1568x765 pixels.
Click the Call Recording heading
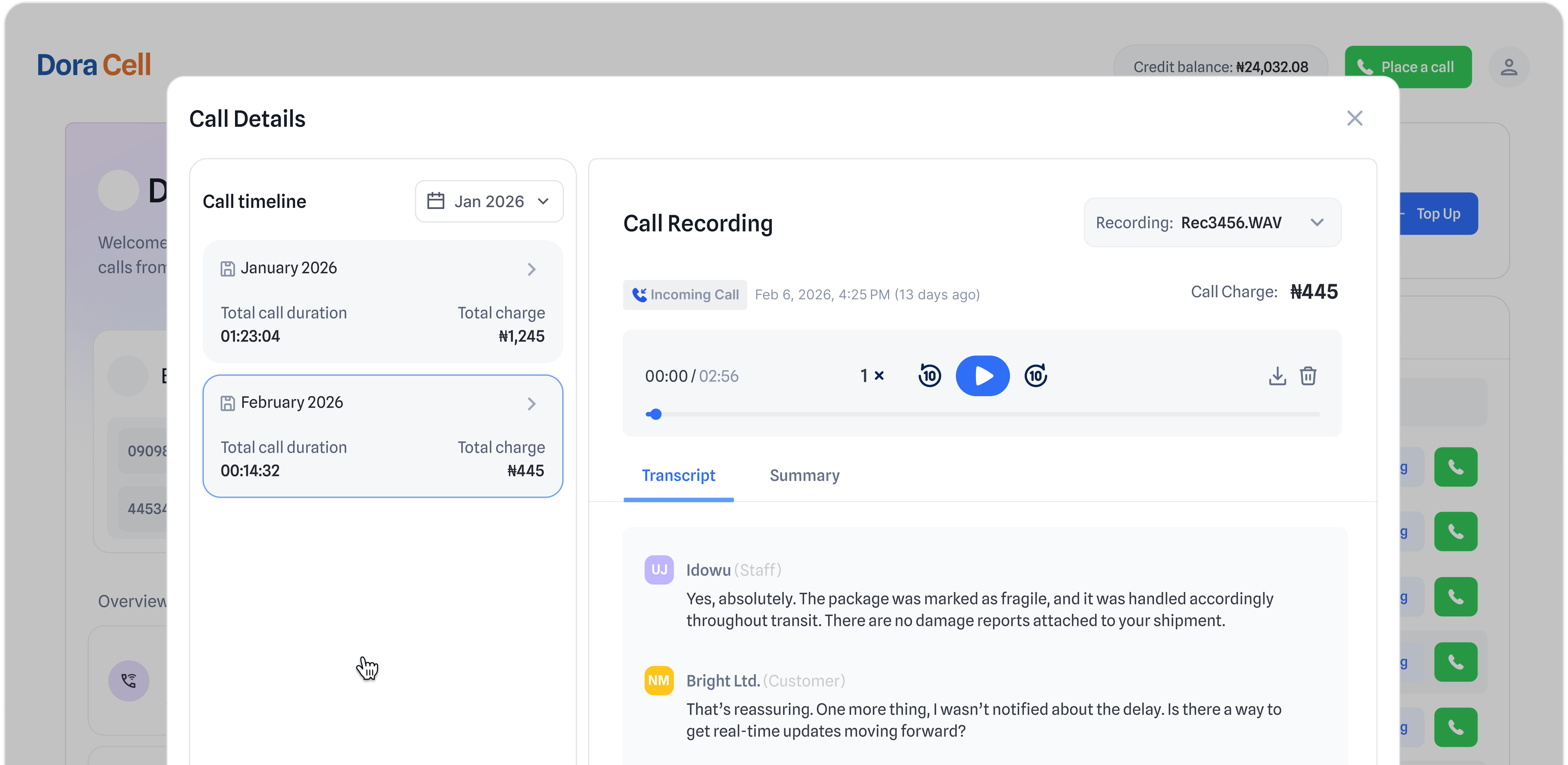(698, 224)
